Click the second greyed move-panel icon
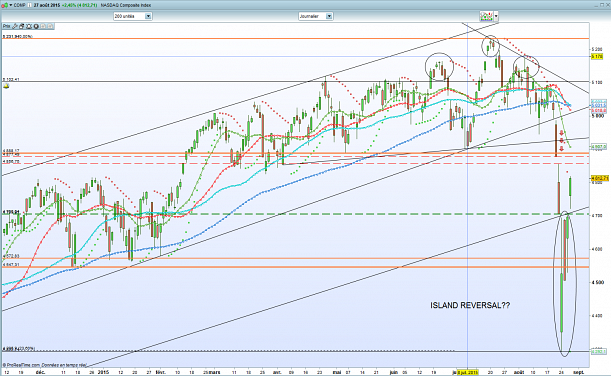Image resolution: width=611 pixels, height=376 pixels. pos(50,26)
